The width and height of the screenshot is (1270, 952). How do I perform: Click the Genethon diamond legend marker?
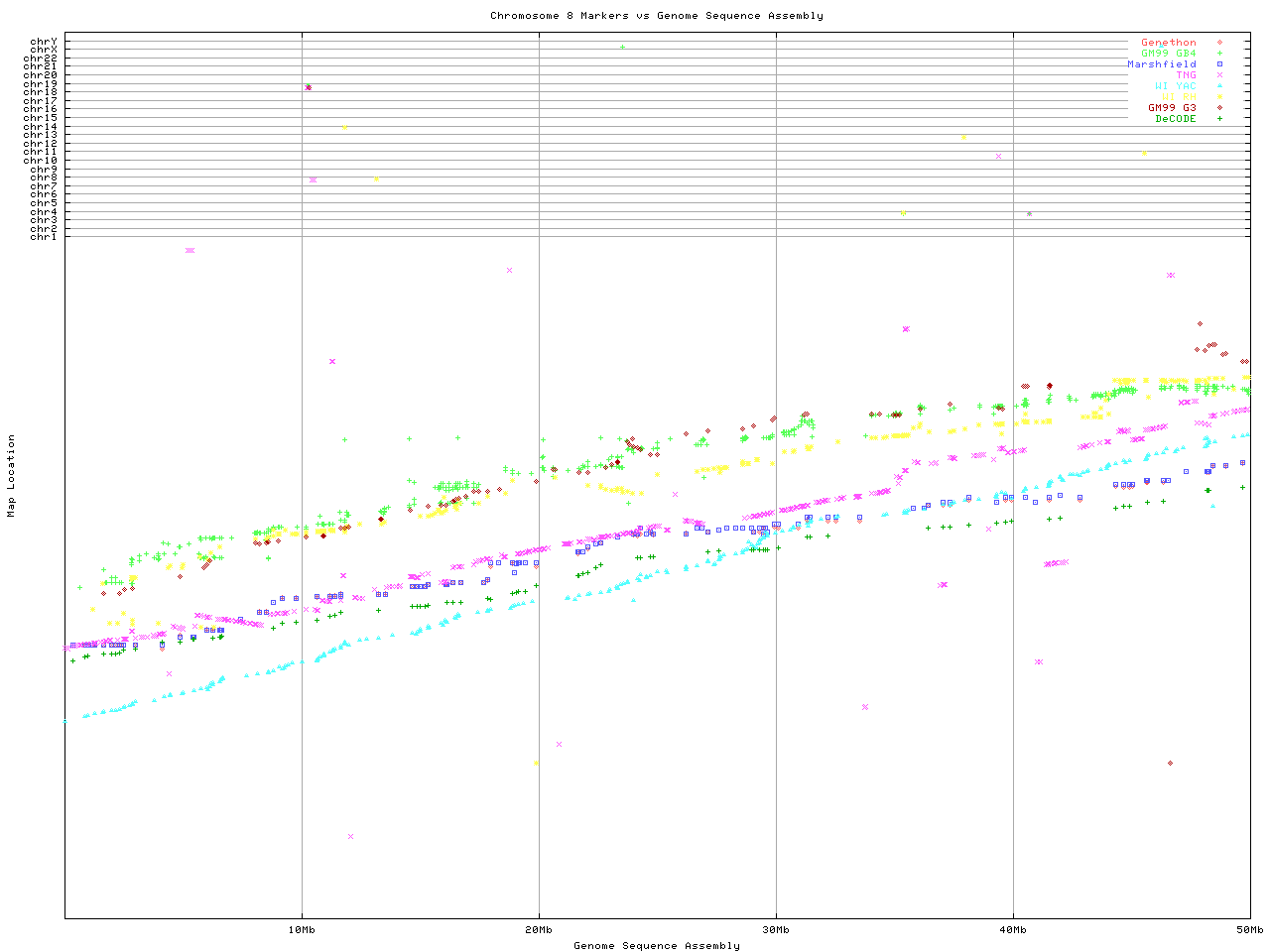1219,43
